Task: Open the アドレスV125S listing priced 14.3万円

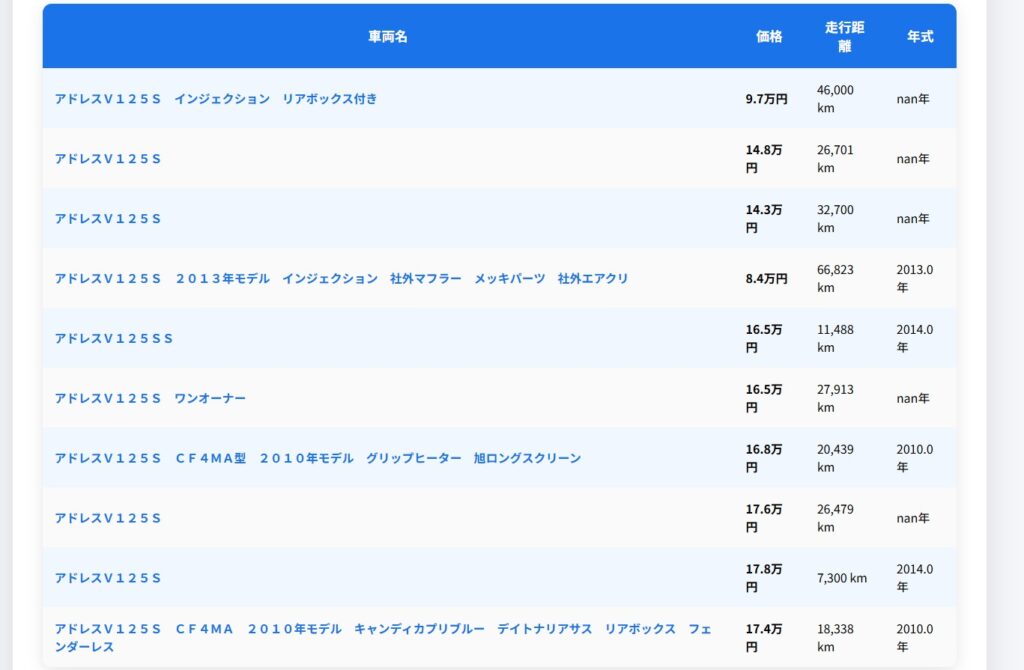Action: point(108,219)
